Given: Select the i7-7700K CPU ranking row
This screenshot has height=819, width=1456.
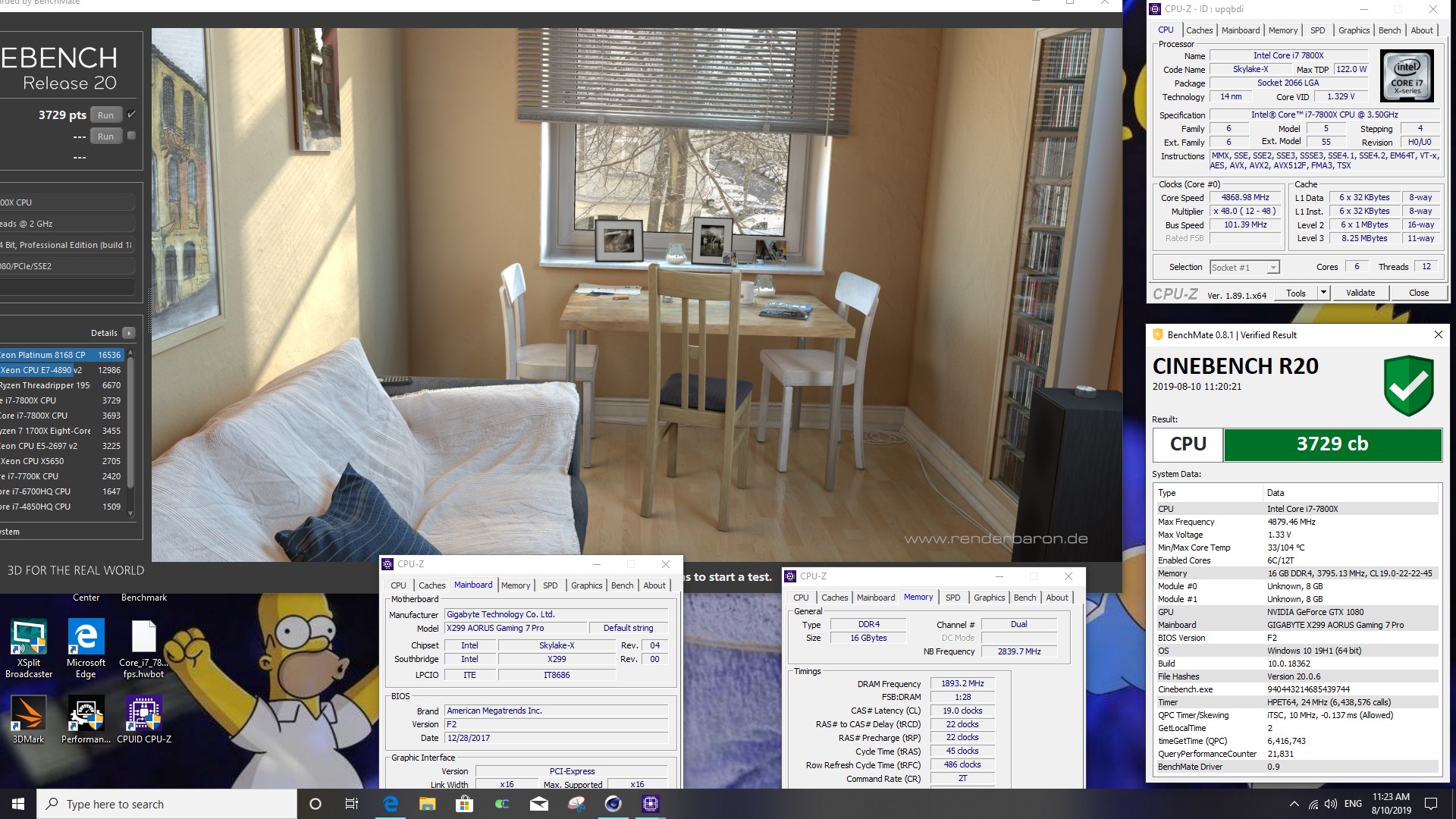Looking at the screenshot, I should click(x=61, y=476).
